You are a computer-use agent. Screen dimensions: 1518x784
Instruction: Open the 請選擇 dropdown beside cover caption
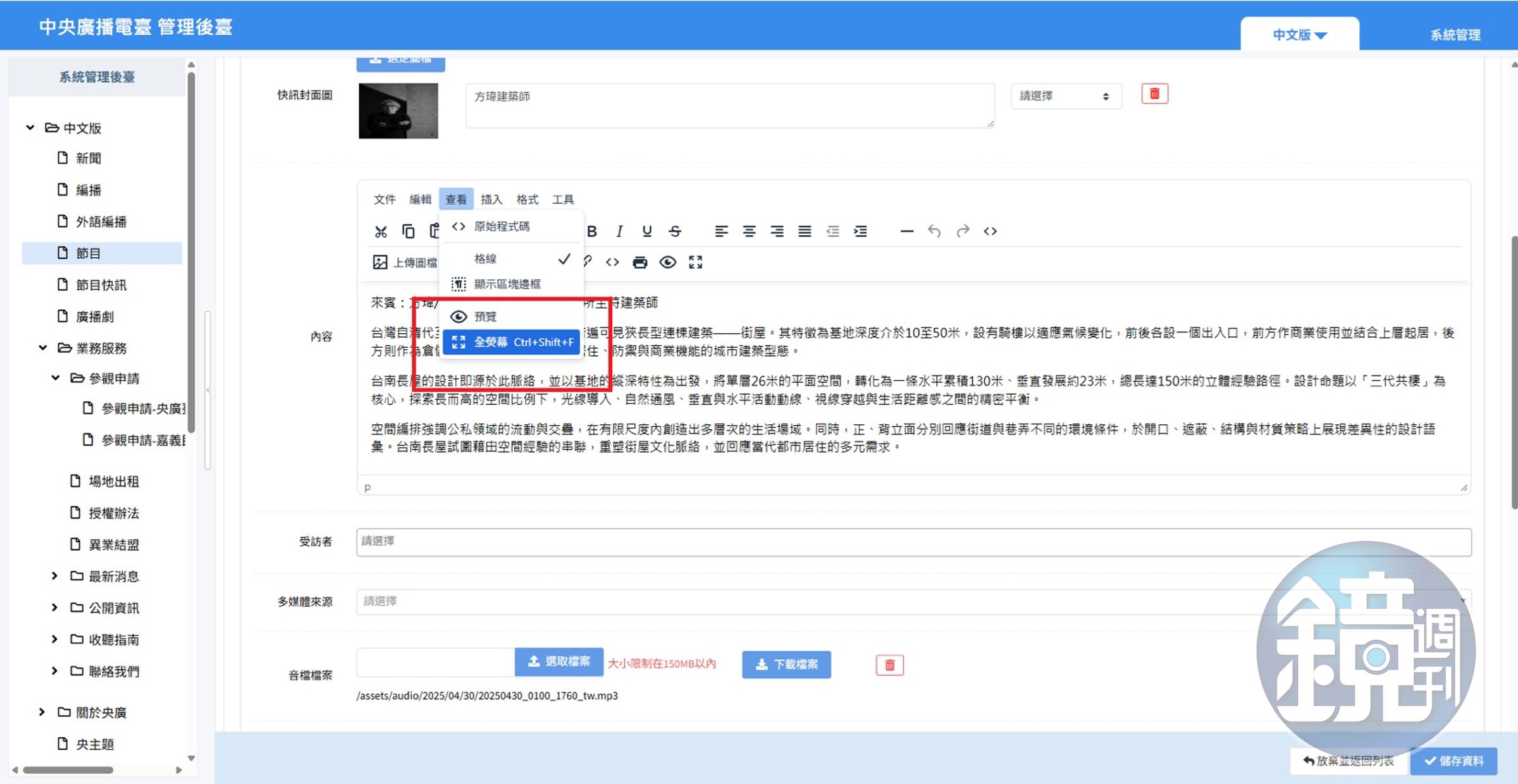click(x=1066, y=96)
